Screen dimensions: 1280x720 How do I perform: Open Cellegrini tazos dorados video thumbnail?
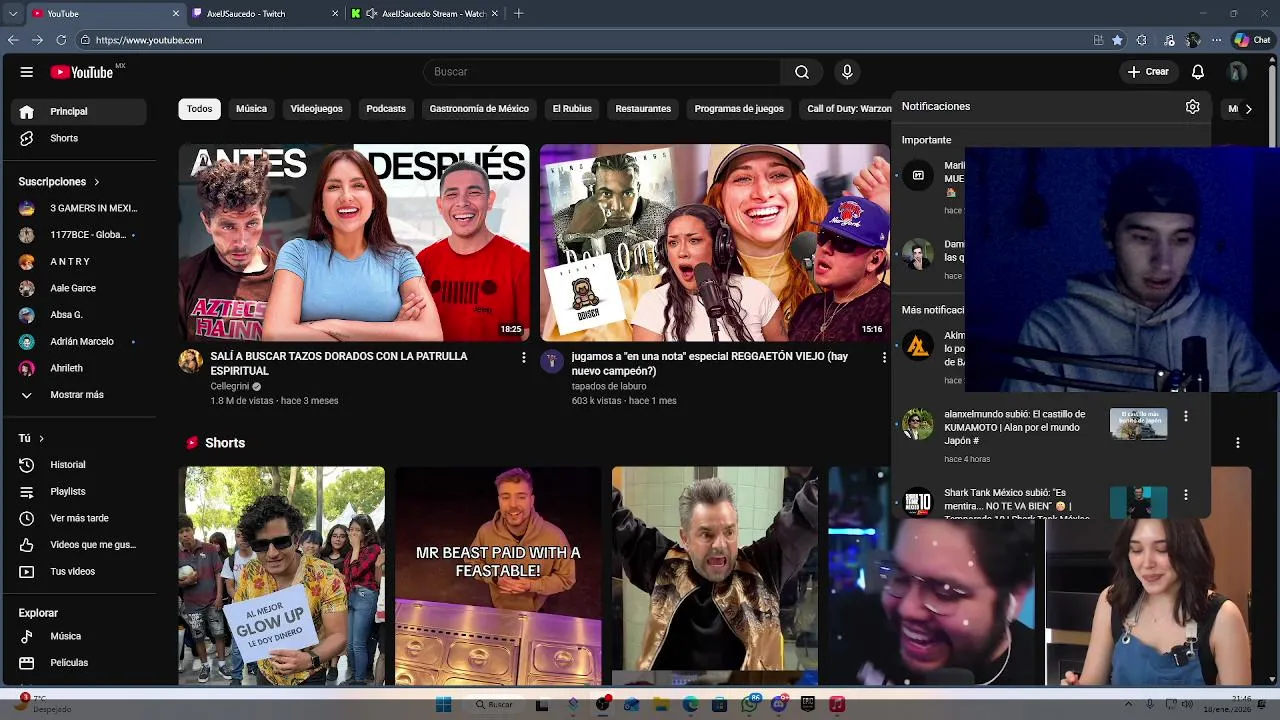click(x=354, y=243)
